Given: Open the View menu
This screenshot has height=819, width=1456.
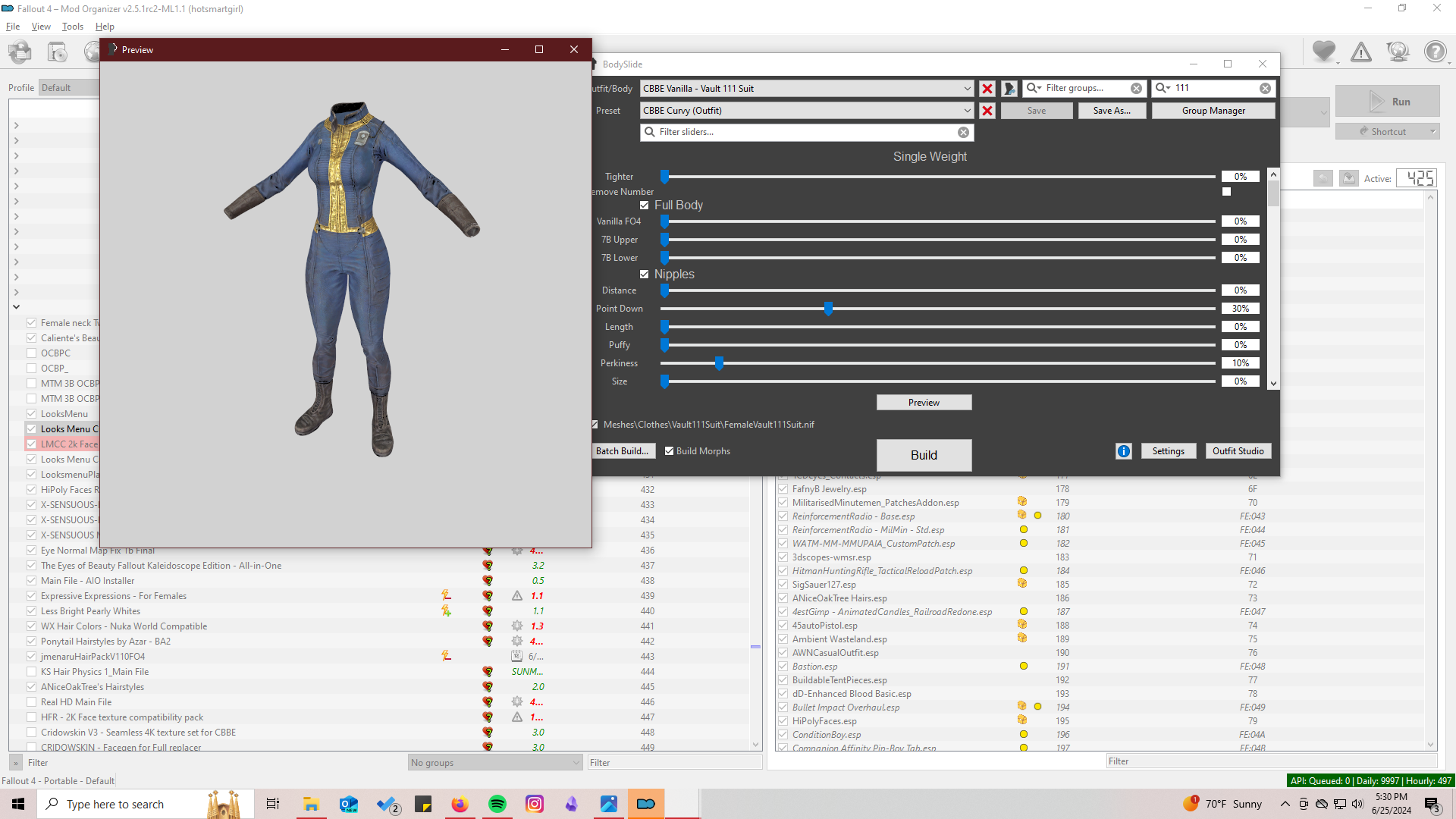Looking at the screenshot, I should pos(41,27).
